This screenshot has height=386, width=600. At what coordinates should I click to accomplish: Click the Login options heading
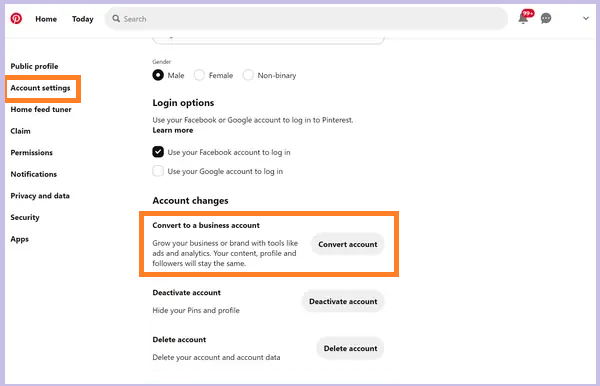(x=183, y=103)
